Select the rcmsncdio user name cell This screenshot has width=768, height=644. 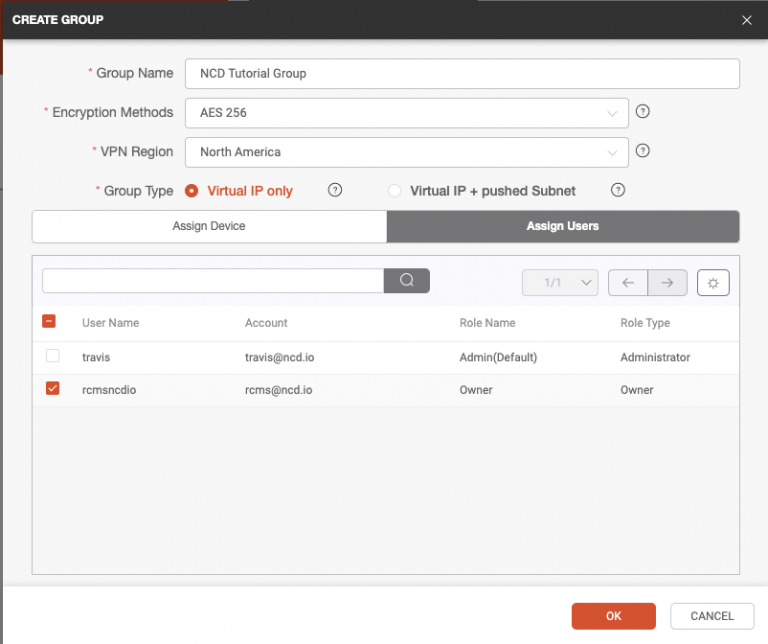pos(109,390)
